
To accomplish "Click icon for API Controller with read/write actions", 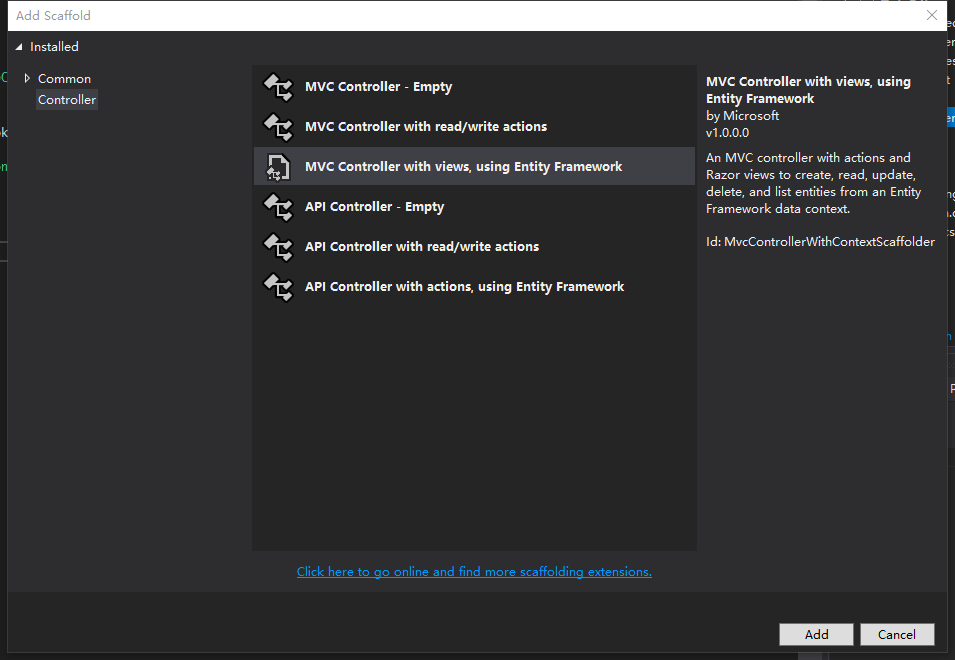I will pos(277,247).
